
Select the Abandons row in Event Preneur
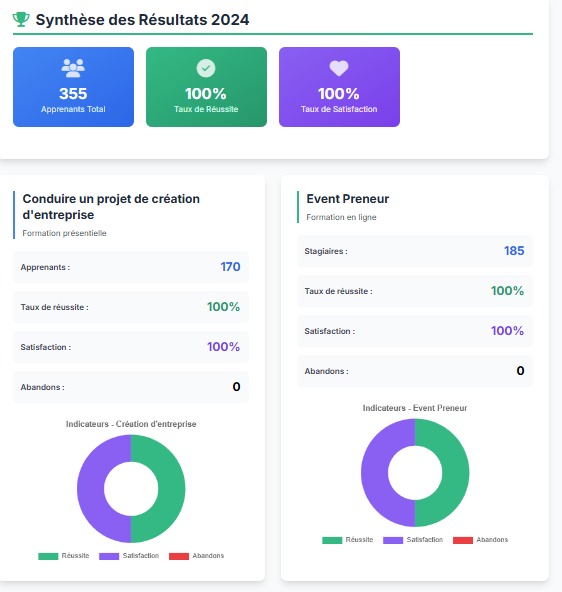coord(415,371)
